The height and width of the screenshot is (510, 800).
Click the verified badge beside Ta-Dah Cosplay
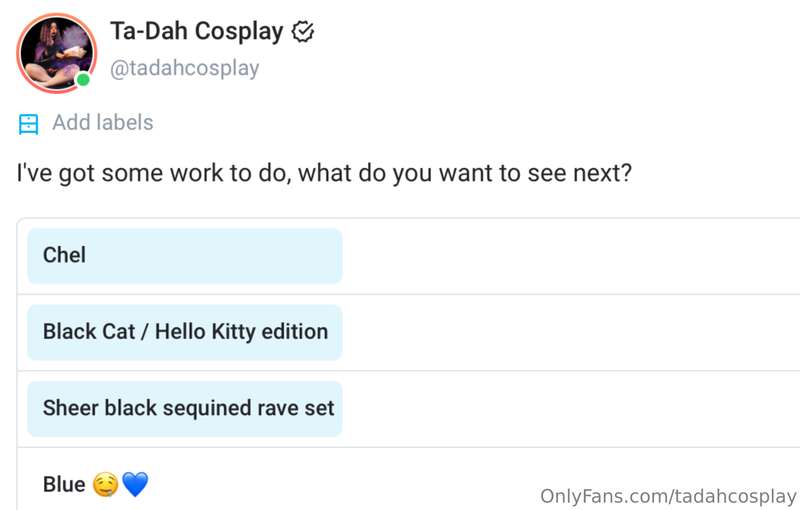[x=303, y=32]
